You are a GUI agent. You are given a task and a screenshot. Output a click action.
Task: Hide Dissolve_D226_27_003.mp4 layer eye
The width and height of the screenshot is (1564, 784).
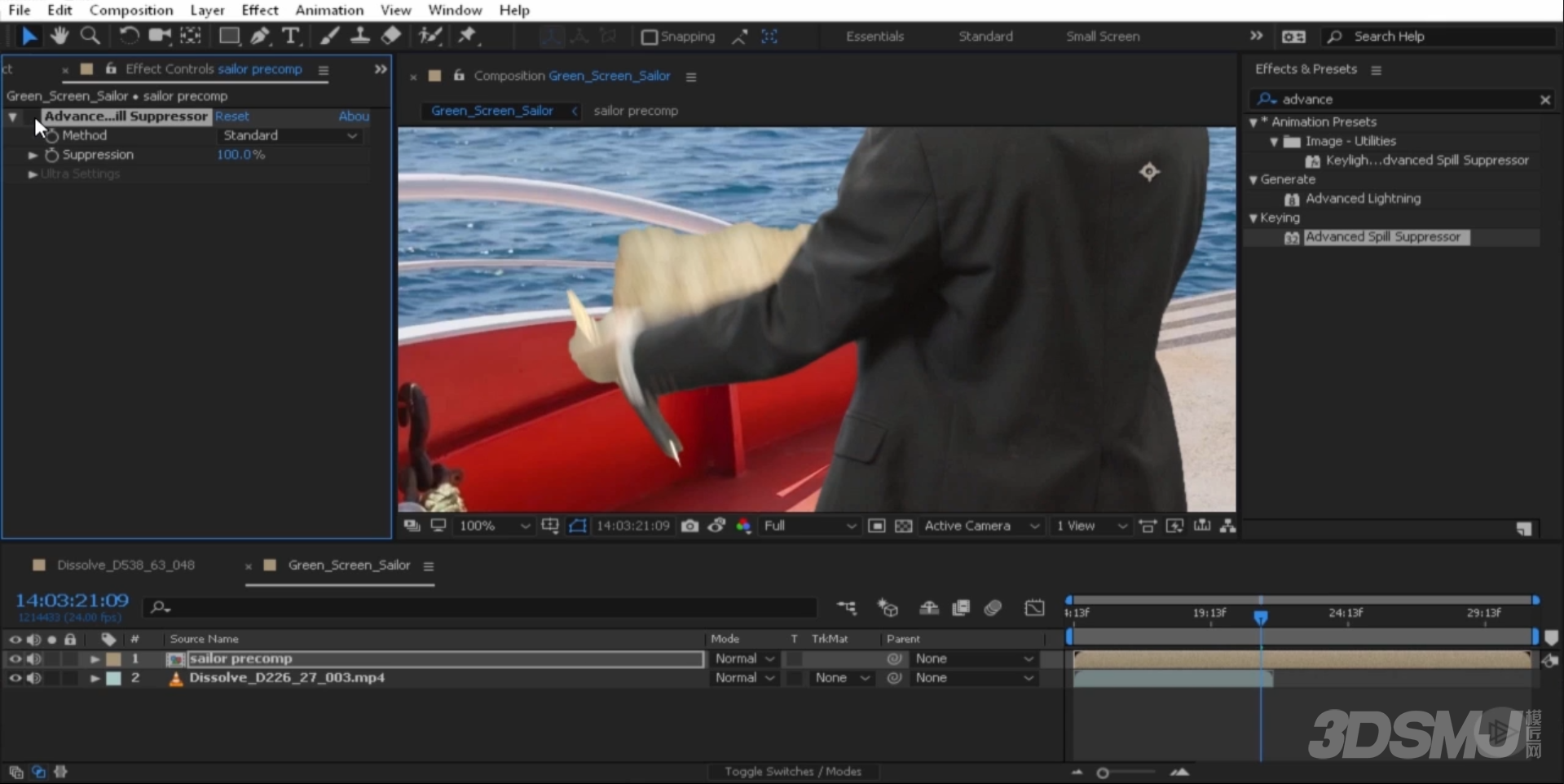(x=15, y=678)
